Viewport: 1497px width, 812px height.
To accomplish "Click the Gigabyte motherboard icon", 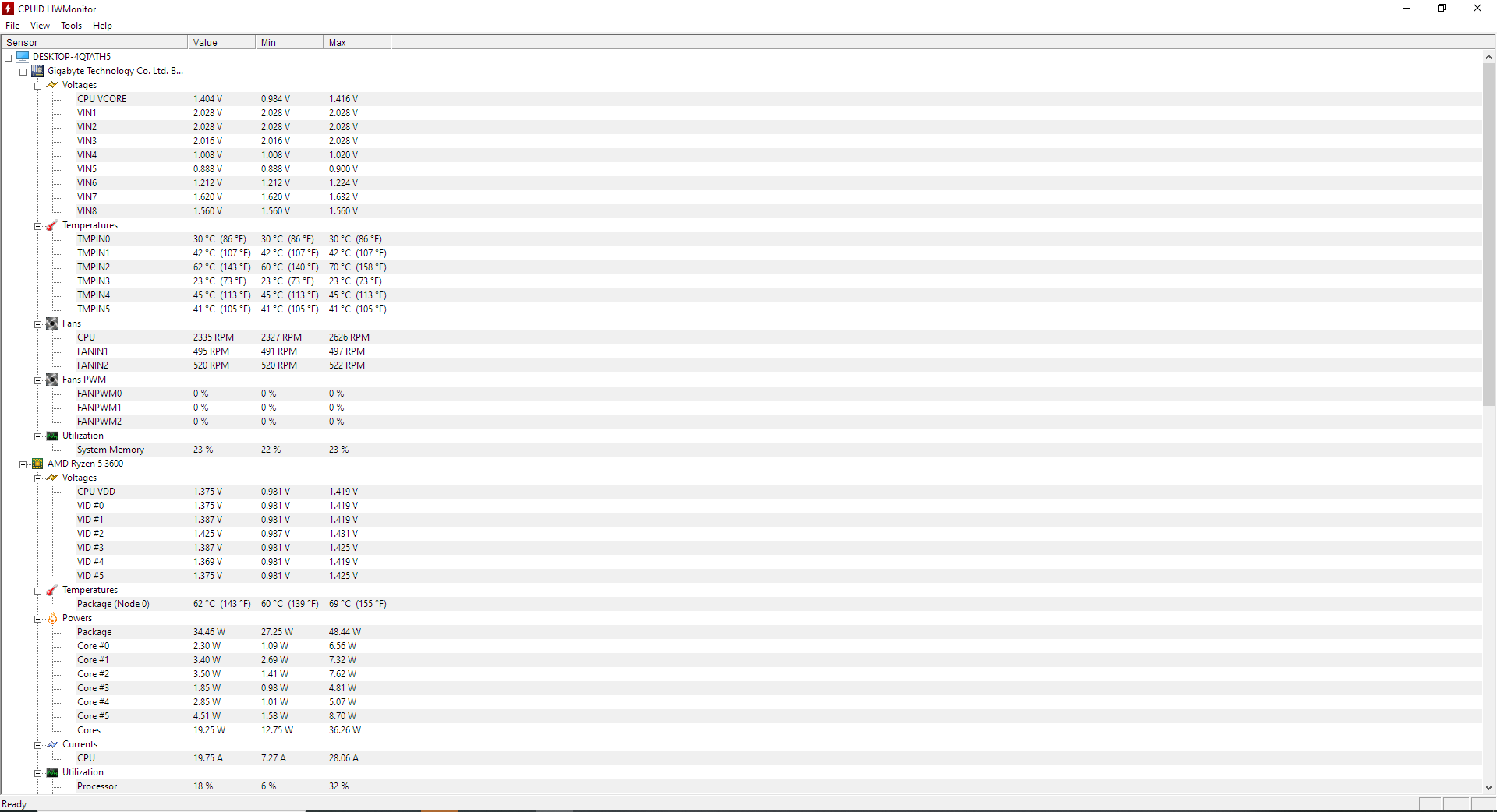I will 37,70.
